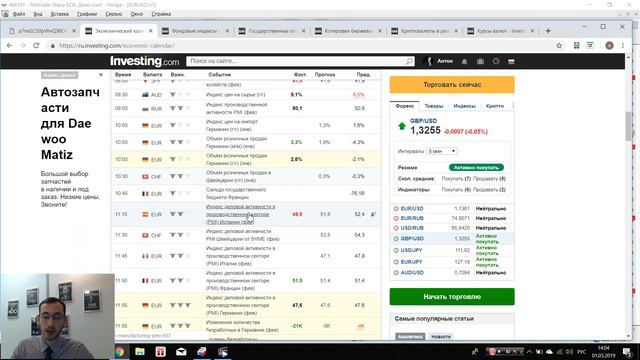
Task: Open portfolio briefcase icon in header
Action: pos(480,61)
